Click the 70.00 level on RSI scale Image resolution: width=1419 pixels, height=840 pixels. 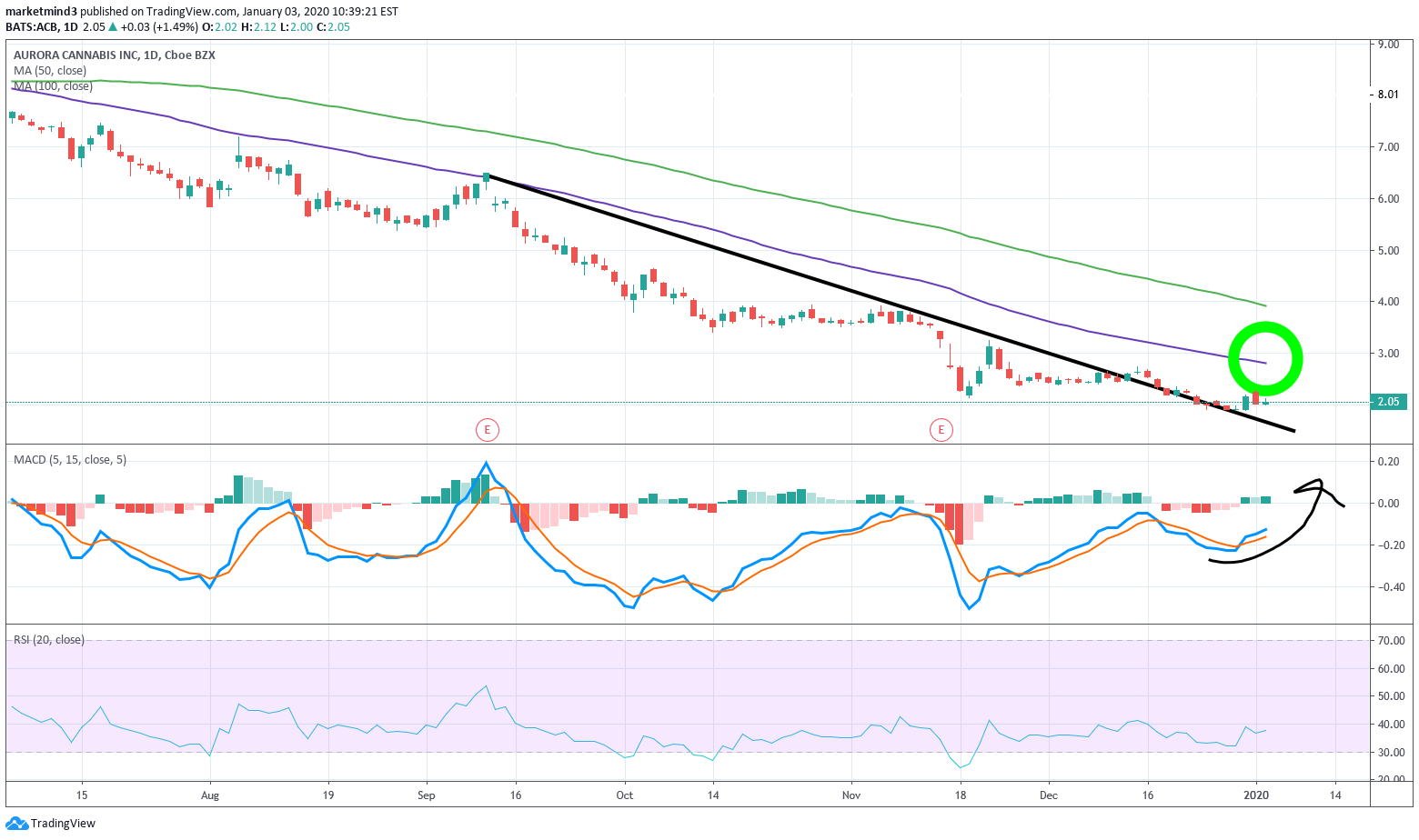pyautogui.click(x=1390, y=641)
